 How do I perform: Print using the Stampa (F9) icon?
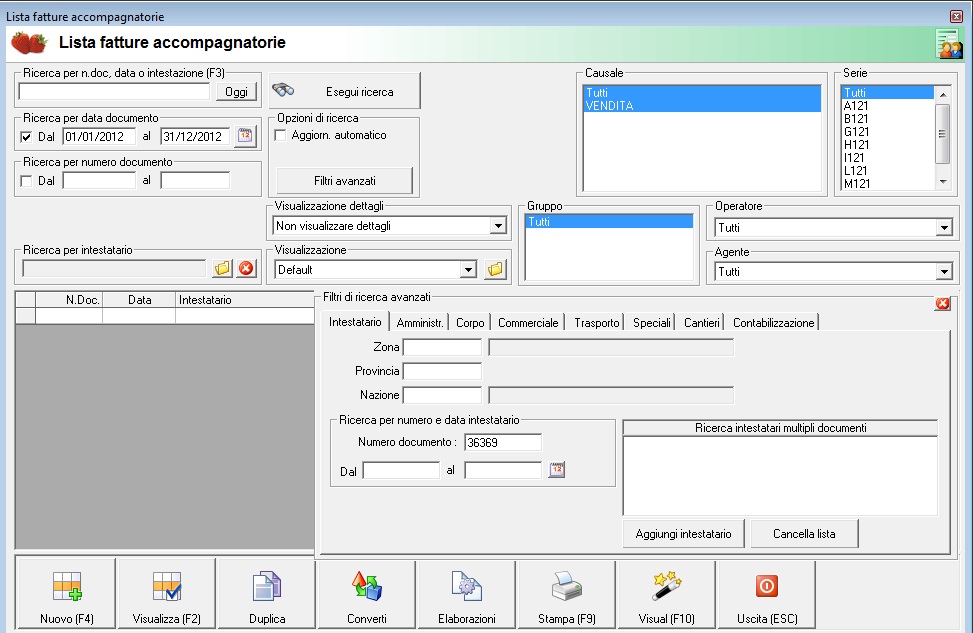coord(566,587)
